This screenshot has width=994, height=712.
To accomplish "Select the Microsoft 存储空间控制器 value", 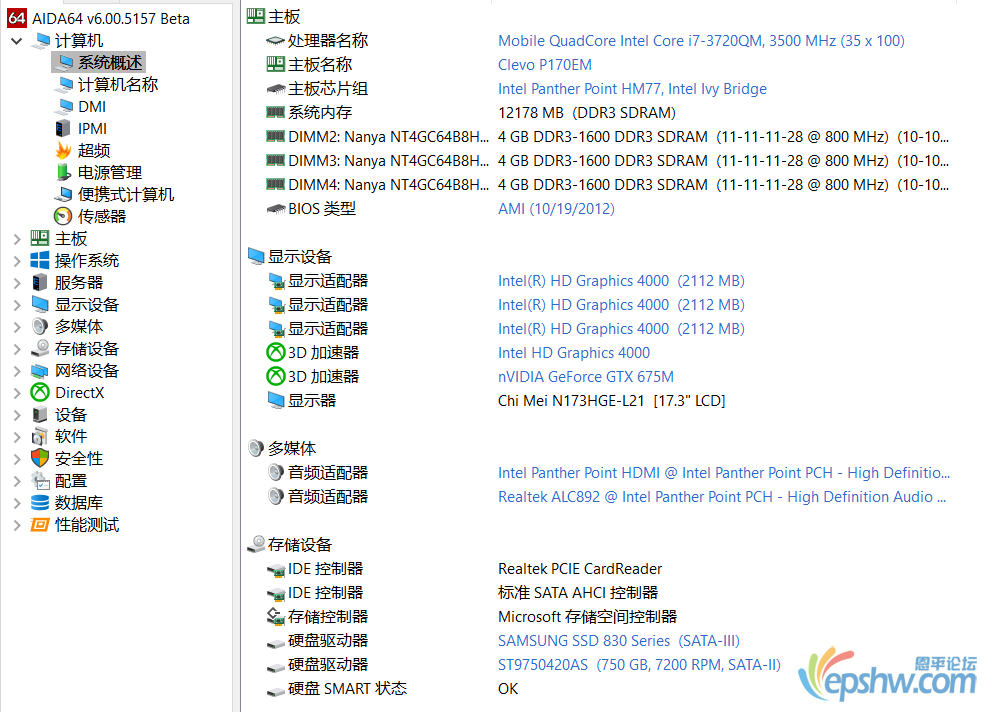I will click(x=588, y=617).
